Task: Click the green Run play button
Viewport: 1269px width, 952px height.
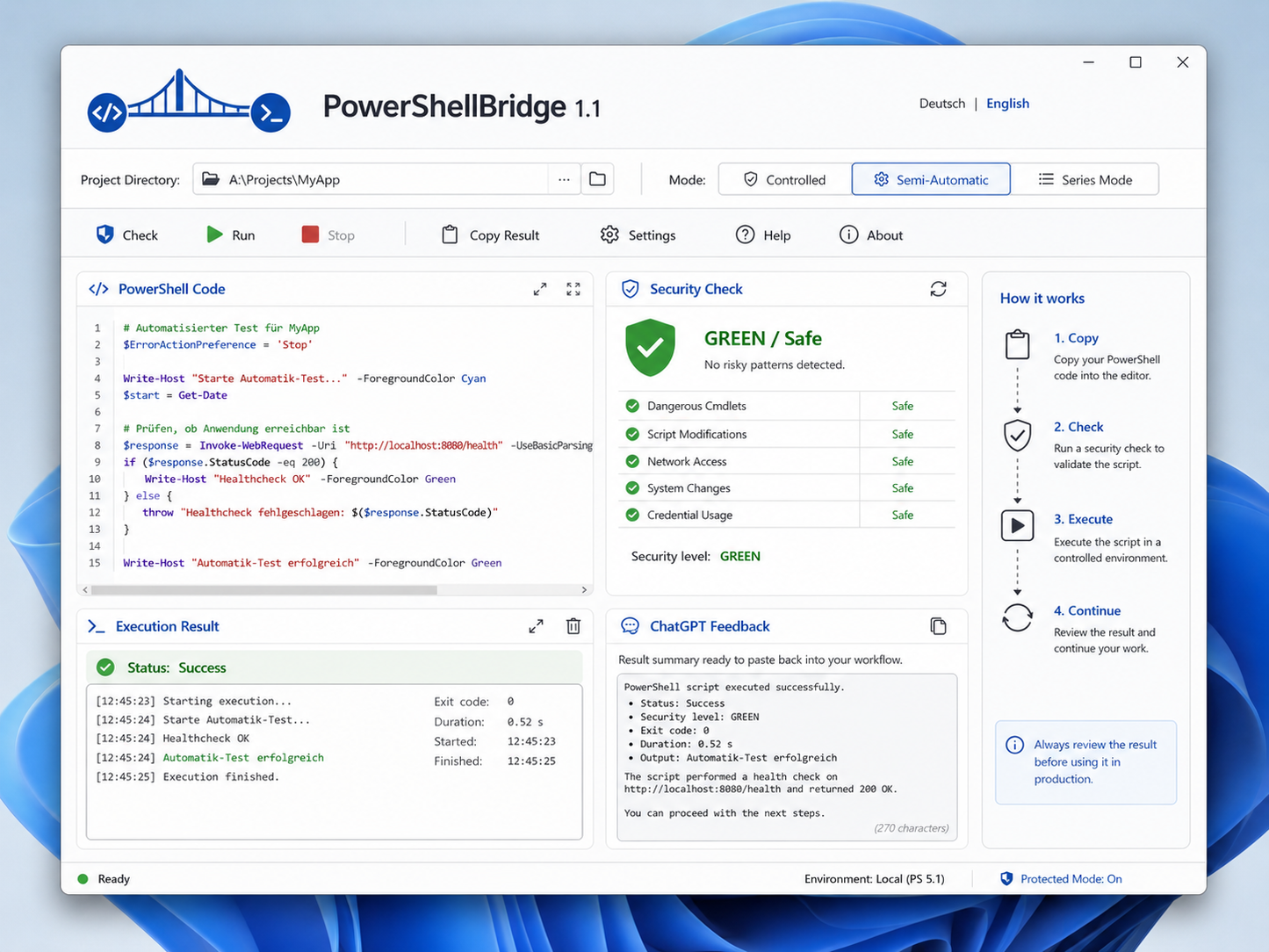Action: click(x=231, y=234)
